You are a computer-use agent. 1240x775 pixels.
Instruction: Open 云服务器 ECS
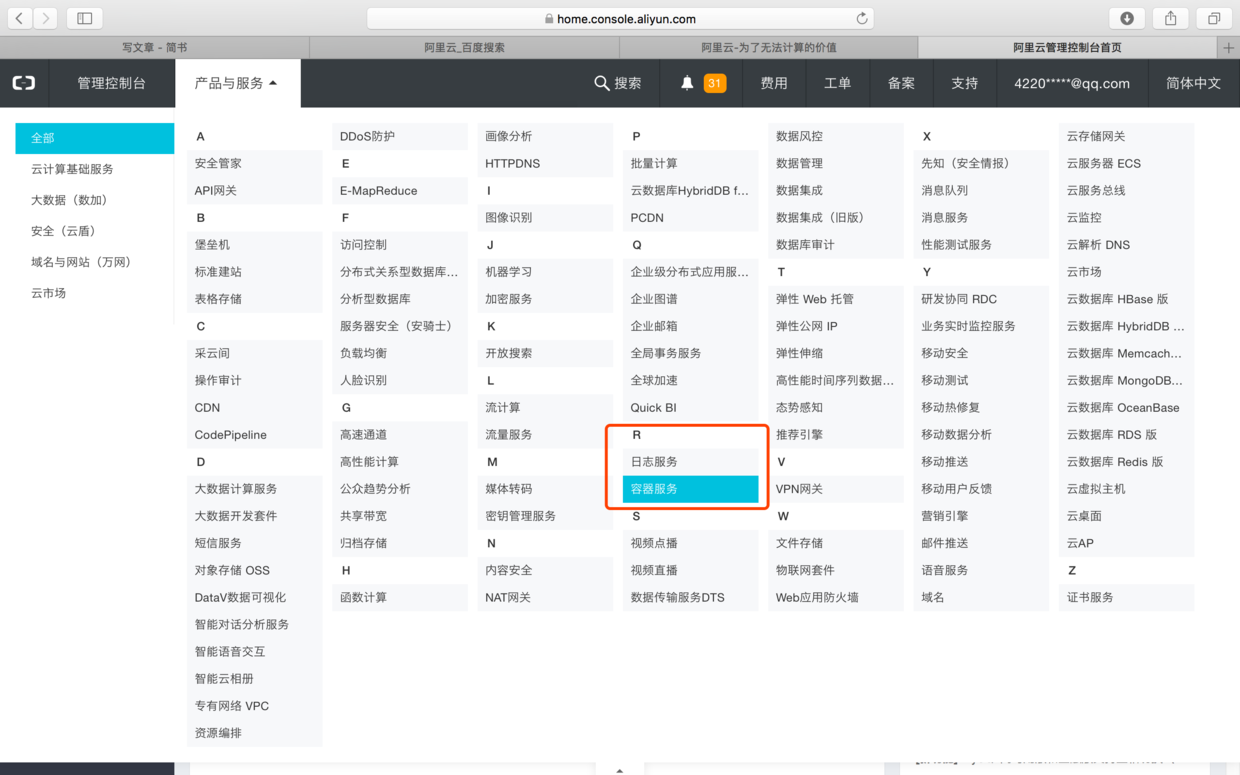1126,163
